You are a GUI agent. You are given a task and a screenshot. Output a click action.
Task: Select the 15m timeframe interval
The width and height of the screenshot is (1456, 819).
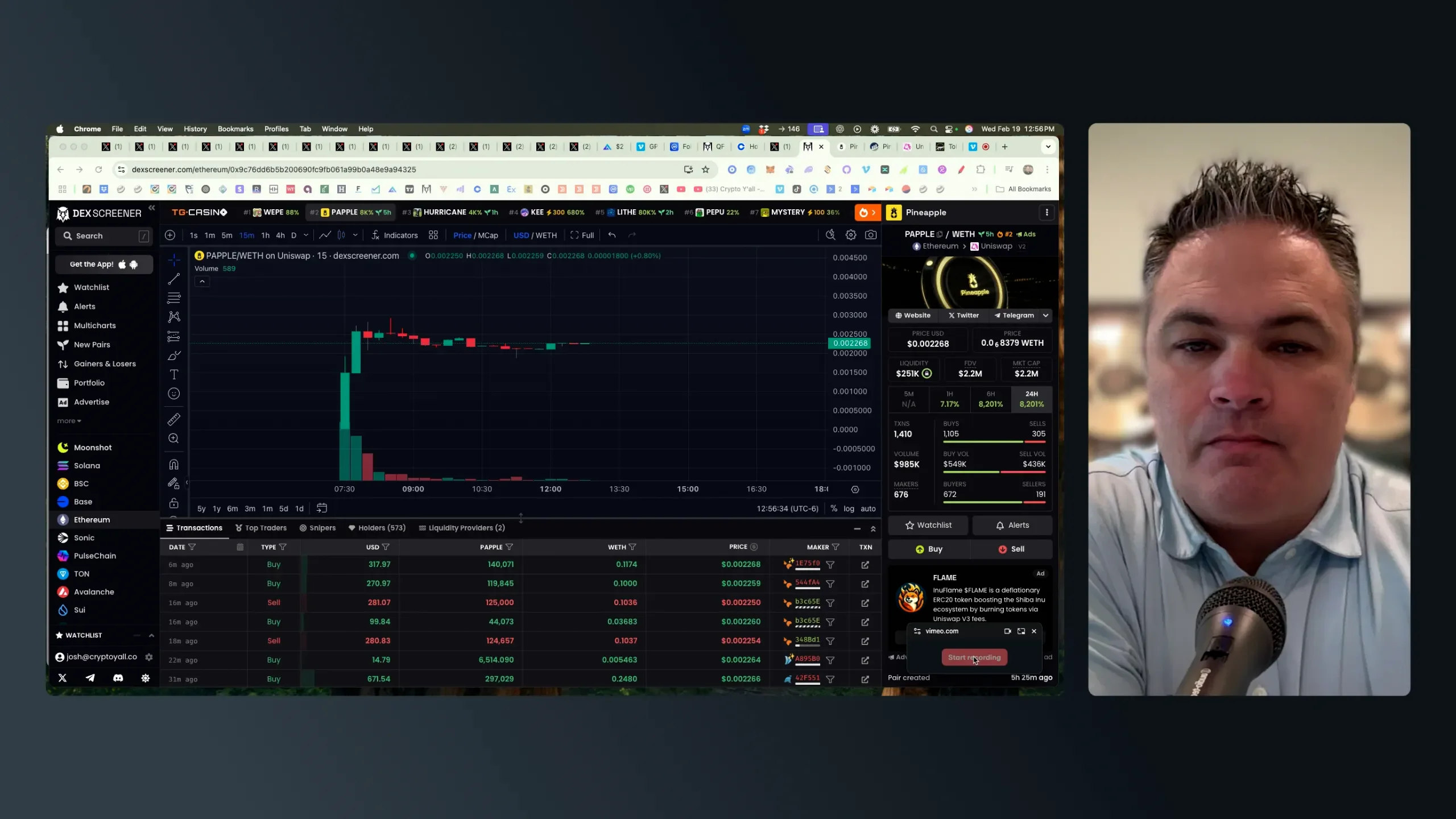(x=247, y=235)
